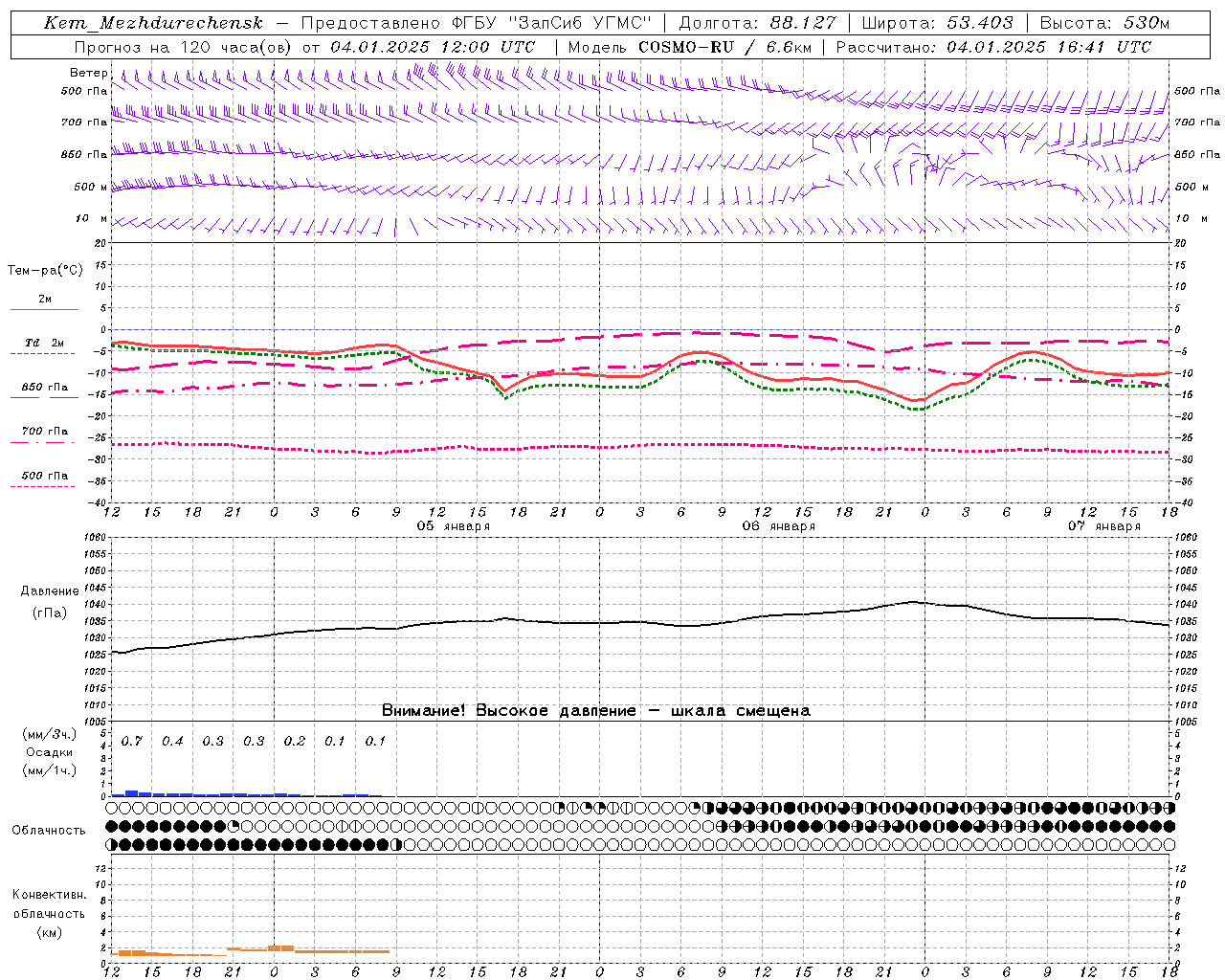Screen dimensions: 1225x980
Task: Select the 2м entry in the temperature legend
Action: click(x=45, y=300)
